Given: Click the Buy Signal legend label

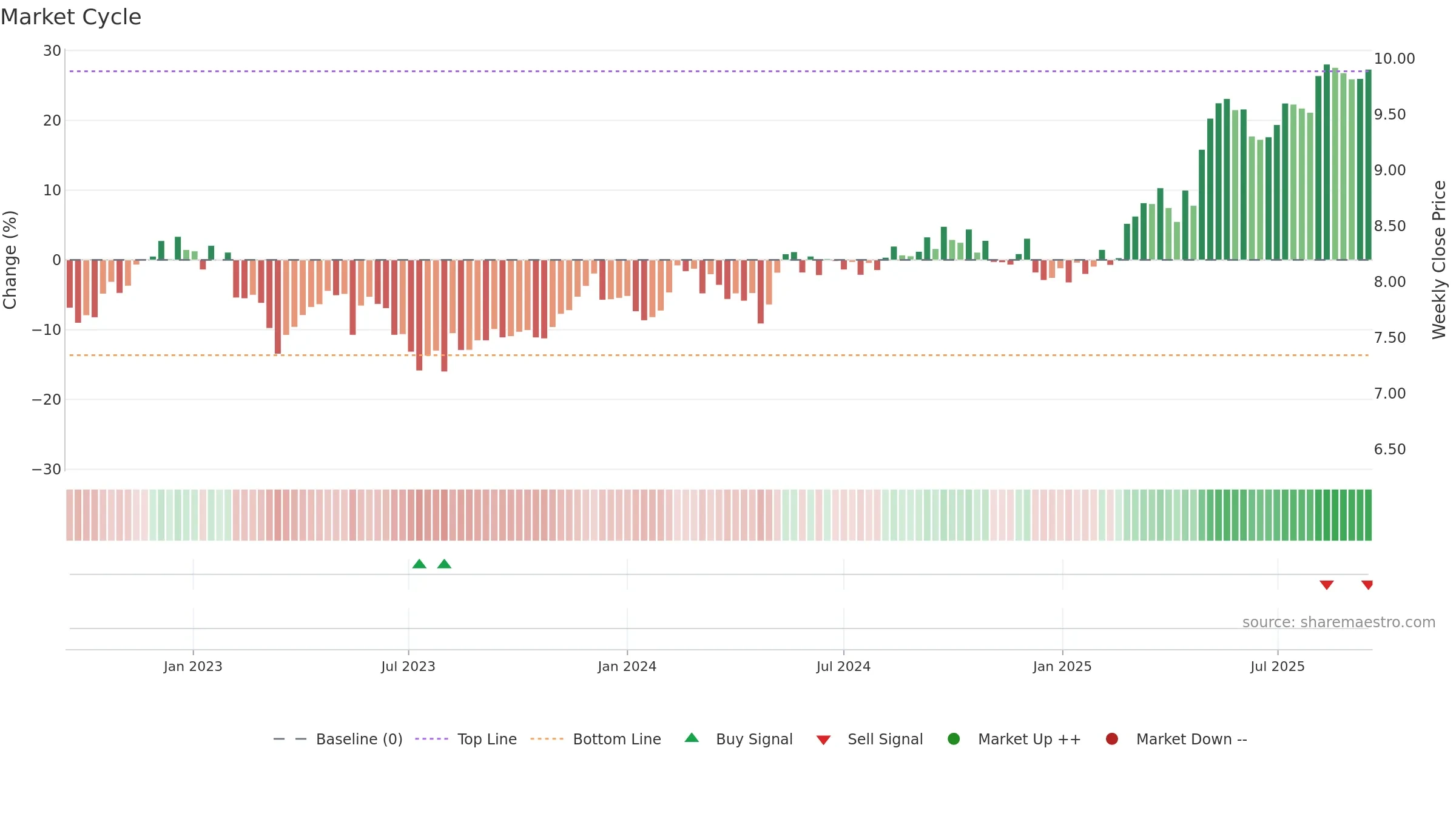Looking at the screenshot, I should [754, 739].
